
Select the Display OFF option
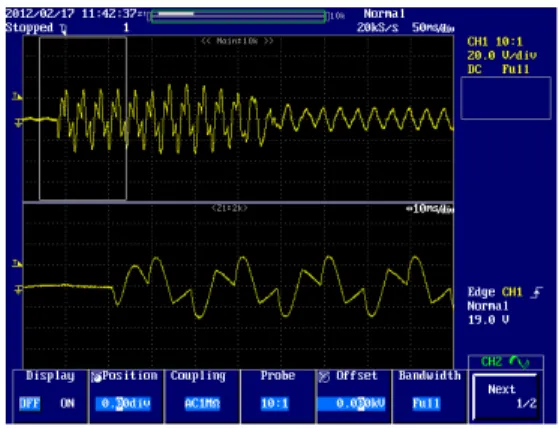point(30,404)
